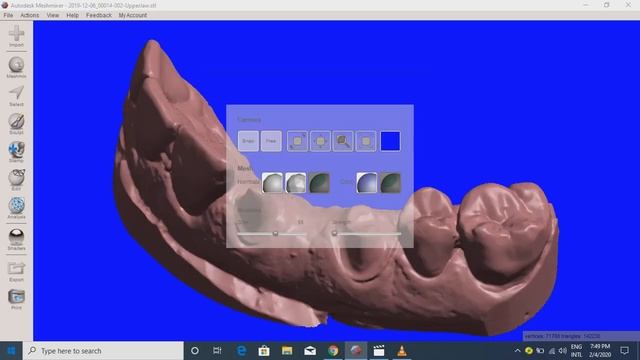Choose dark green Color mode sphere
640x360 pixels.
click(390, 182)
